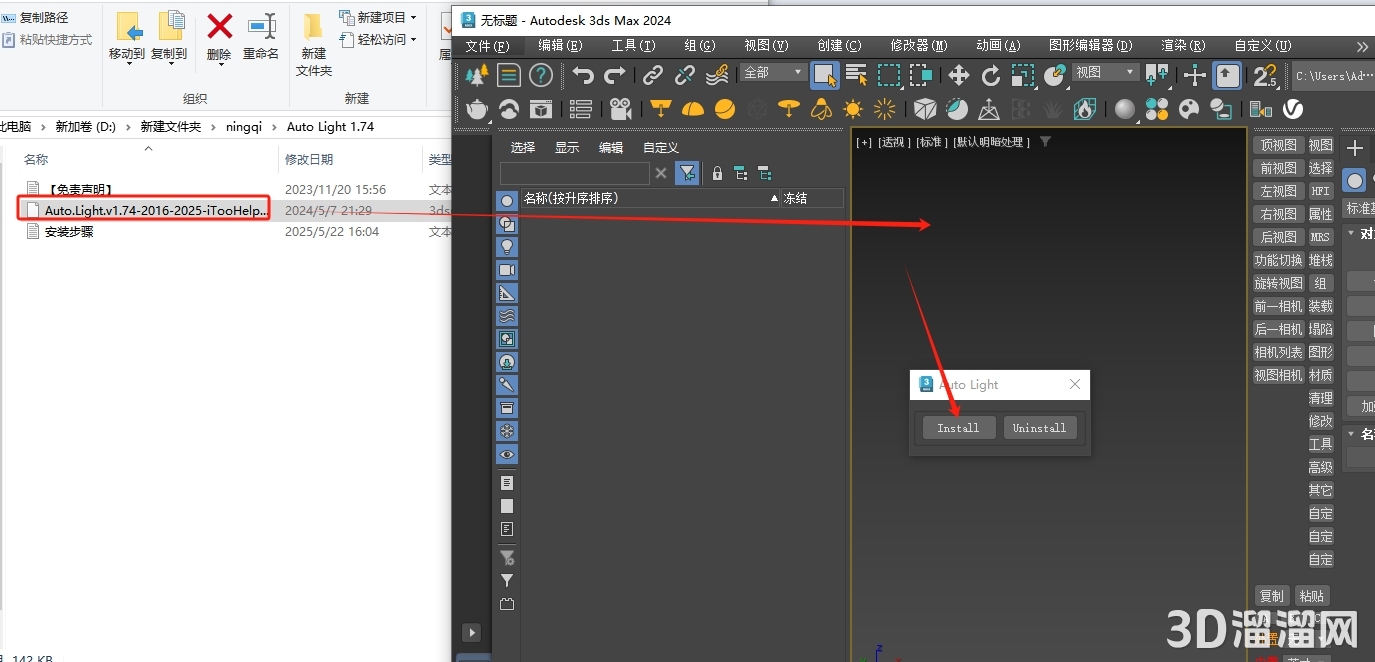The width and height of the screenshot is (1375, 662).
Task: Open the 编辑(E) menu in menu bar
Action: (560, 46)
